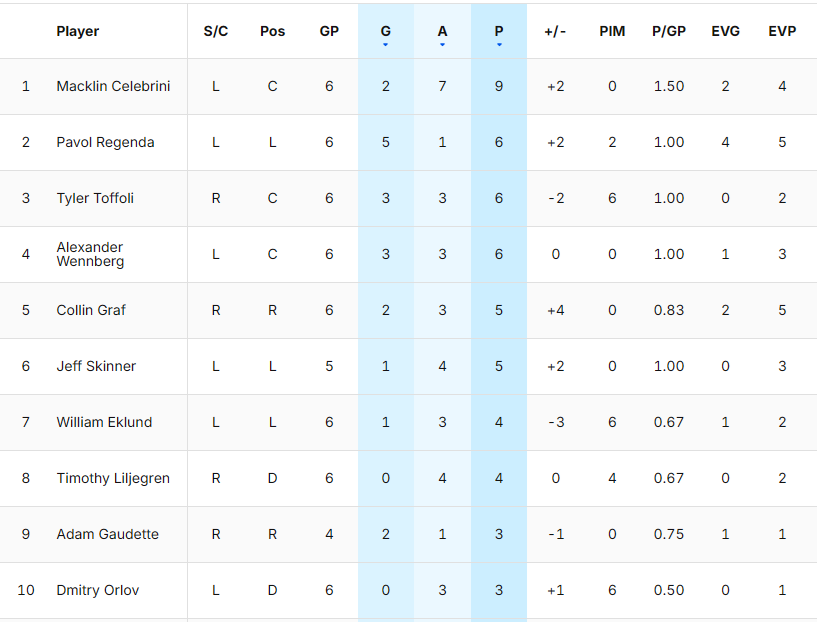Image resolution: width=817 pixels, height=622 pixels.
Task: Open Alexander Wennberg player profile
Action: (x=90, y=254)
